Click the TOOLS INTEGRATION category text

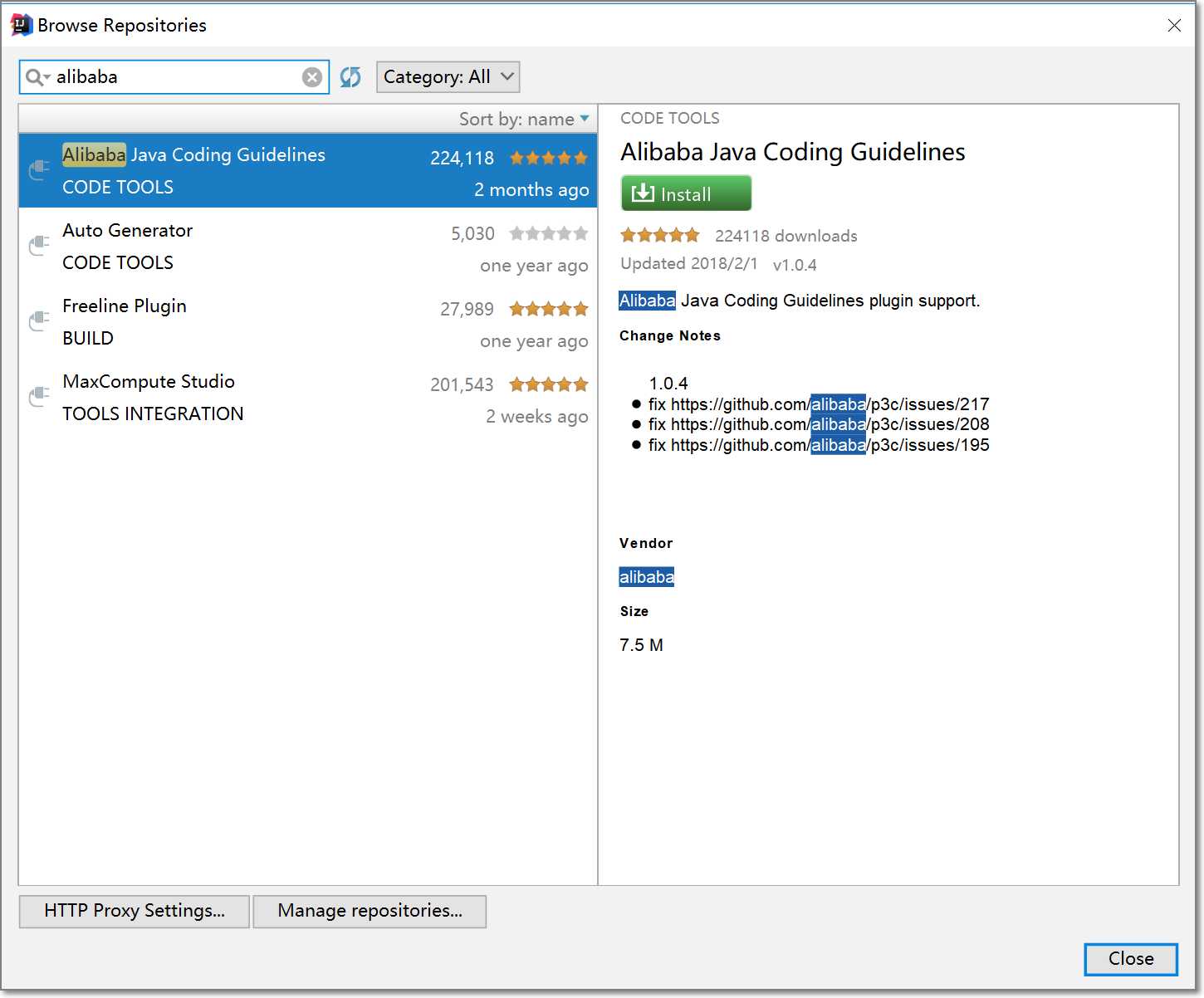pos(153,413)
